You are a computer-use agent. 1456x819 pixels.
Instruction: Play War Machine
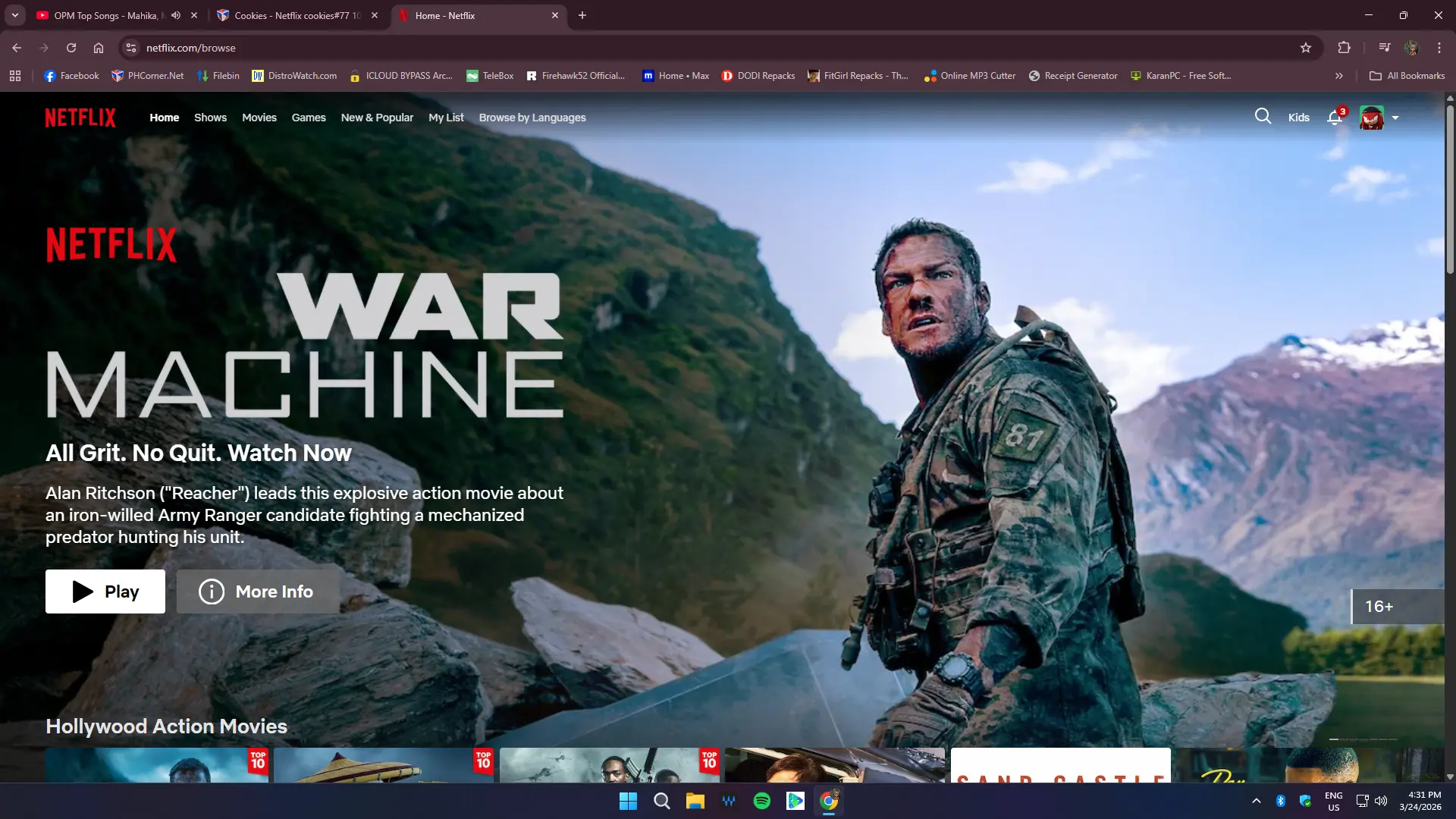105,591
